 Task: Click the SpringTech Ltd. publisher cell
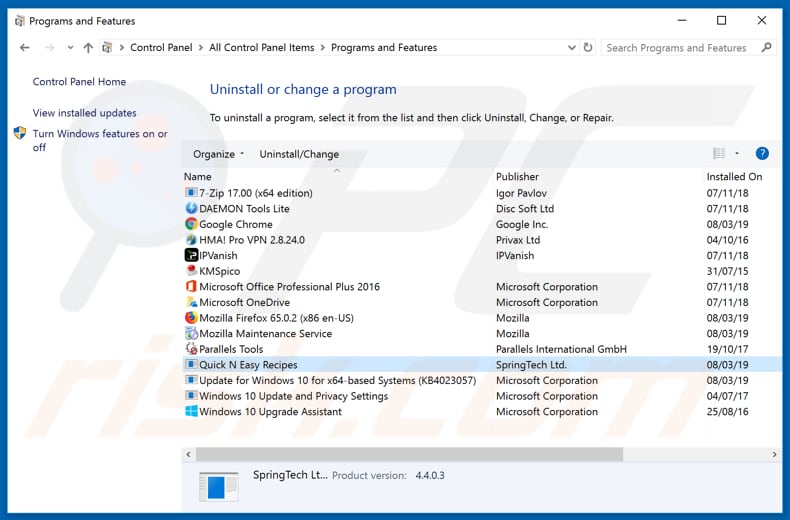(531, 364)
